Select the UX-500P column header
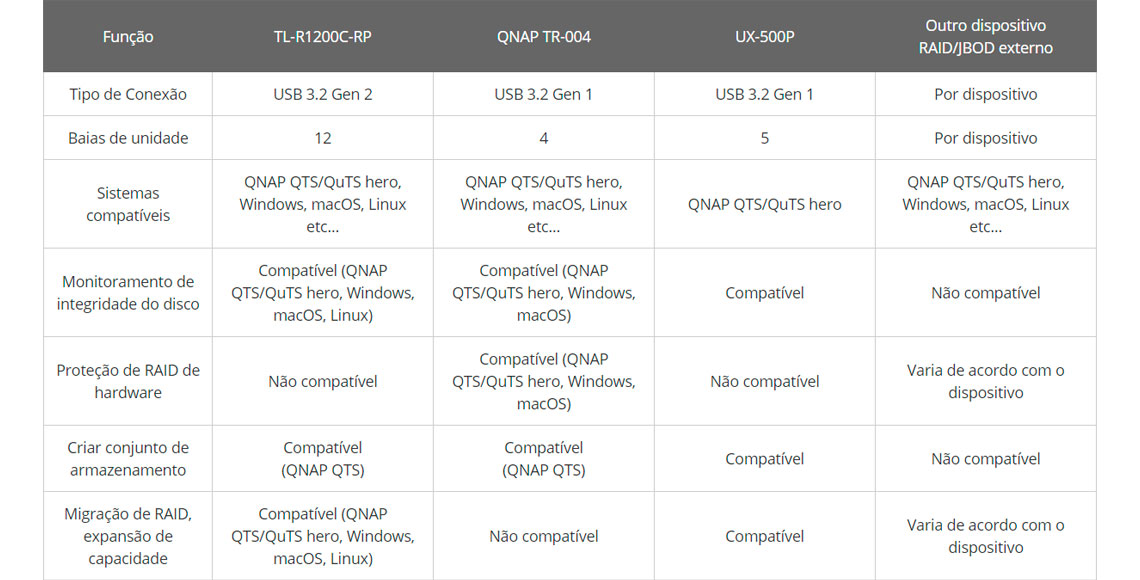The height and width of the screenshot is (580, 1140). tap(764, 36)
